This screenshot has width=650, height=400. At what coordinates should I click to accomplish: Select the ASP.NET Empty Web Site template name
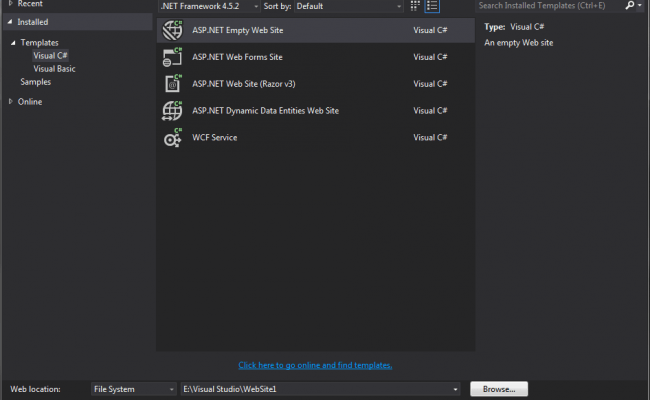click(238, 30)
